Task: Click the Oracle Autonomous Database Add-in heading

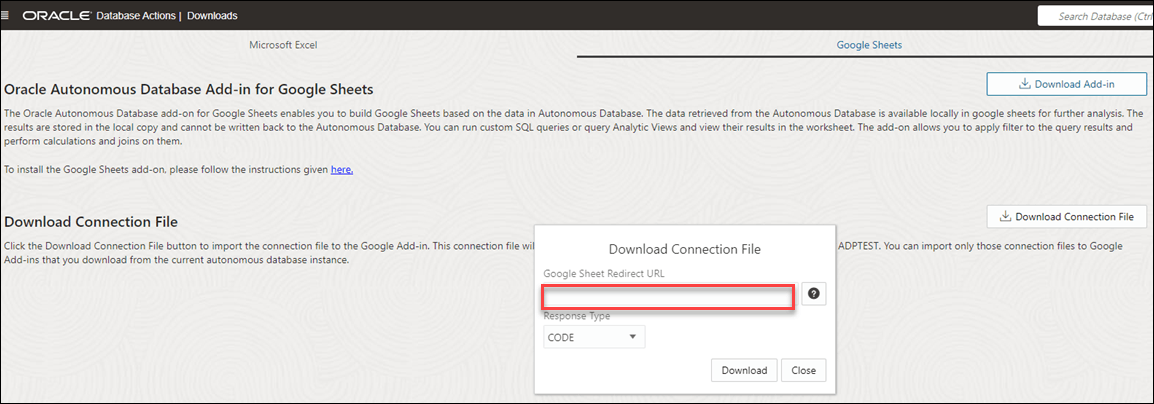Action: pyautogui.click(x=189, y=89)
